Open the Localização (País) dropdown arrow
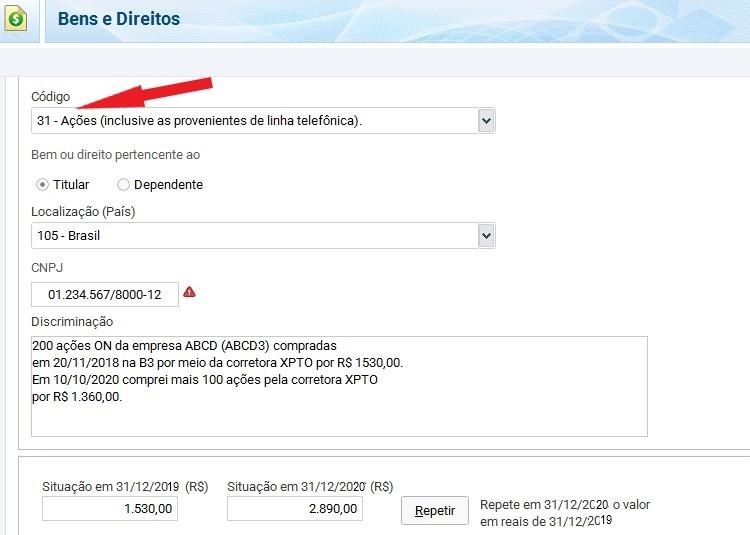Image resolution: width=750 pixels, height=535 pixels. tap(486, 236)
